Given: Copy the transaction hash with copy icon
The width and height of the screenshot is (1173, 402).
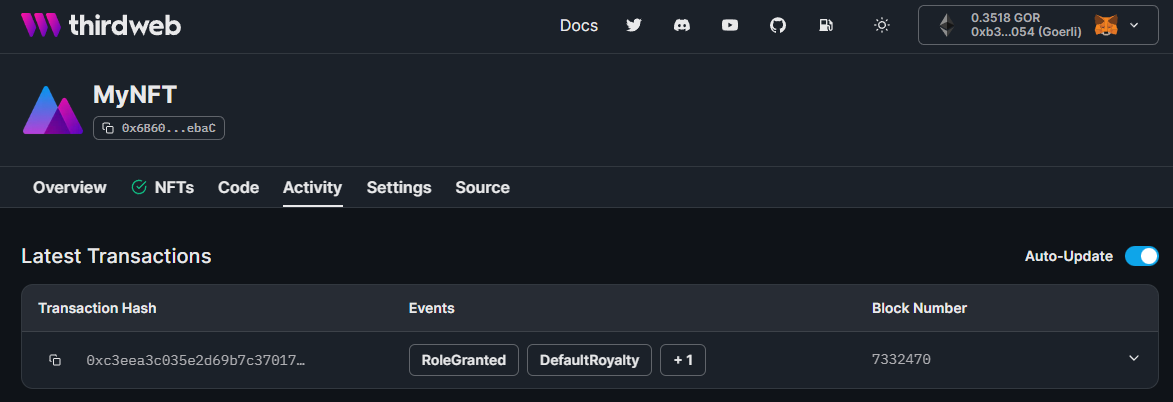Looking at the screenshot, I should 56,360.
